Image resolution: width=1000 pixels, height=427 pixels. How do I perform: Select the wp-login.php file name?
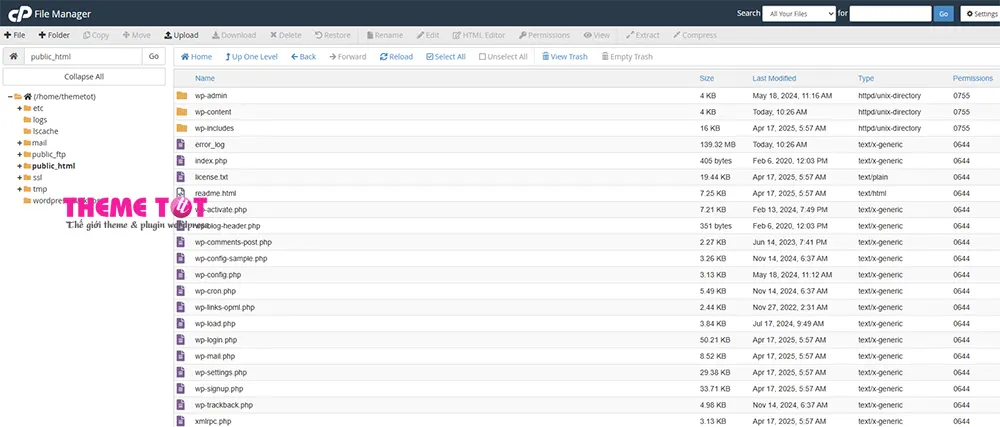tap(216, 340)
